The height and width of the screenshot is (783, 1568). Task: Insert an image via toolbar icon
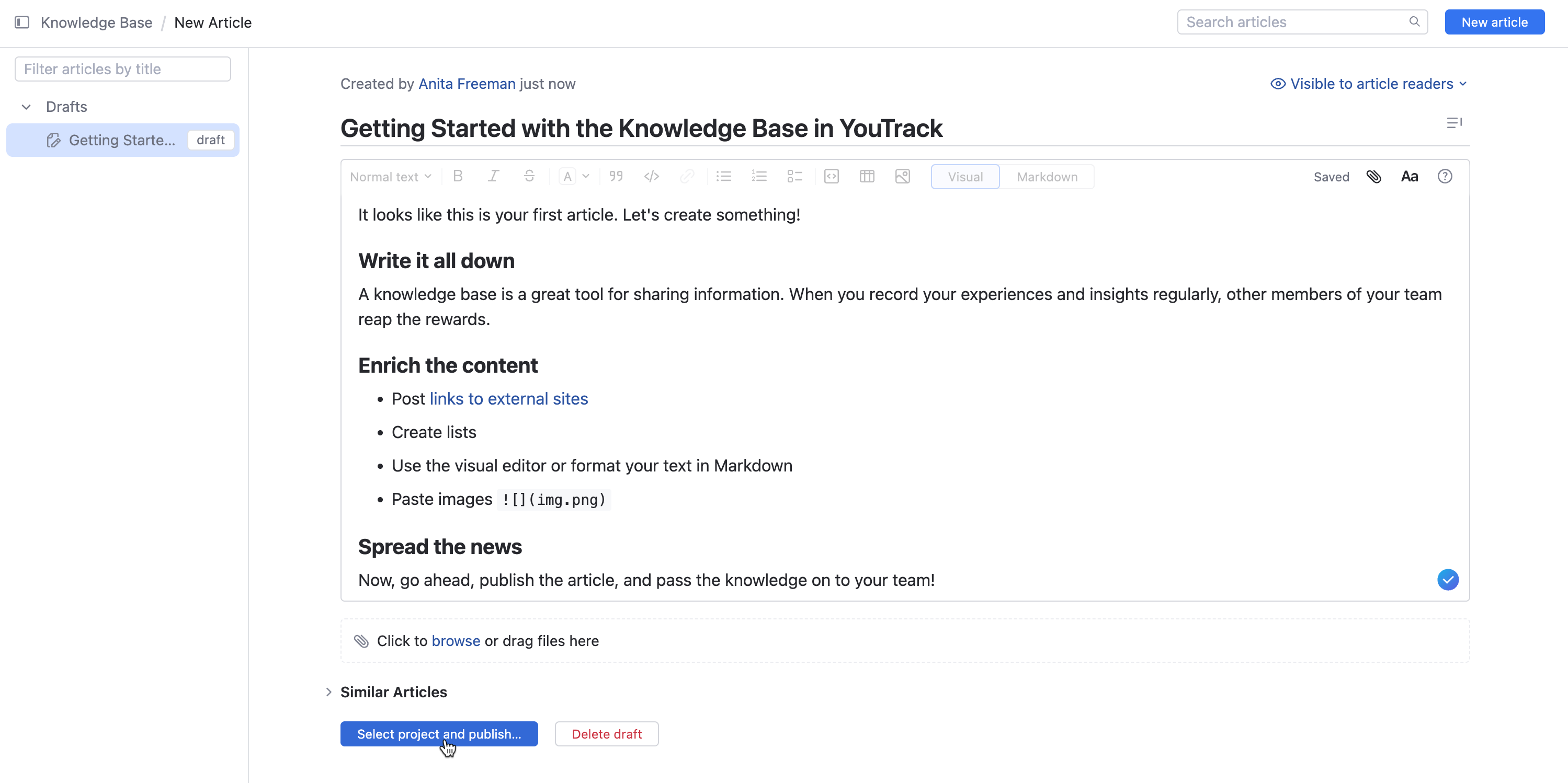click(902, 177)
